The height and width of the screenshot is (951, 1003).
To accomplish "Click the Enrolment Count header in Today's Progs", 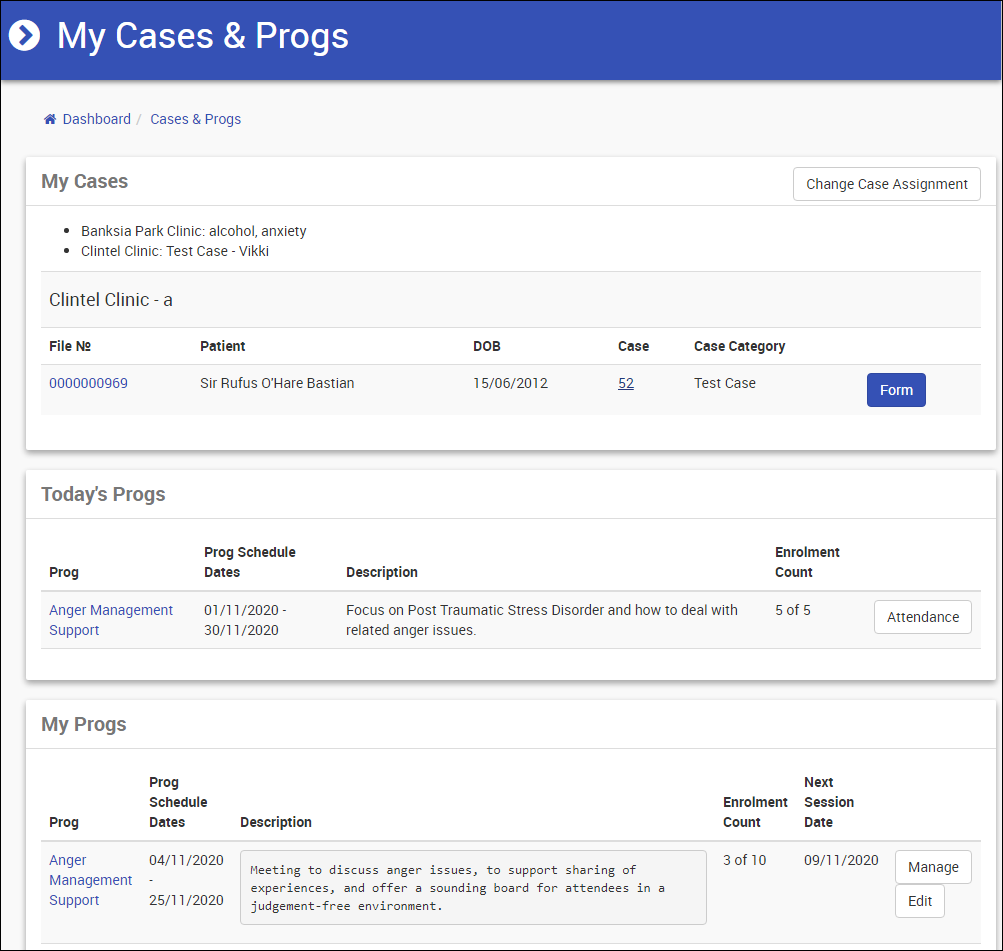I will point(807,562).
